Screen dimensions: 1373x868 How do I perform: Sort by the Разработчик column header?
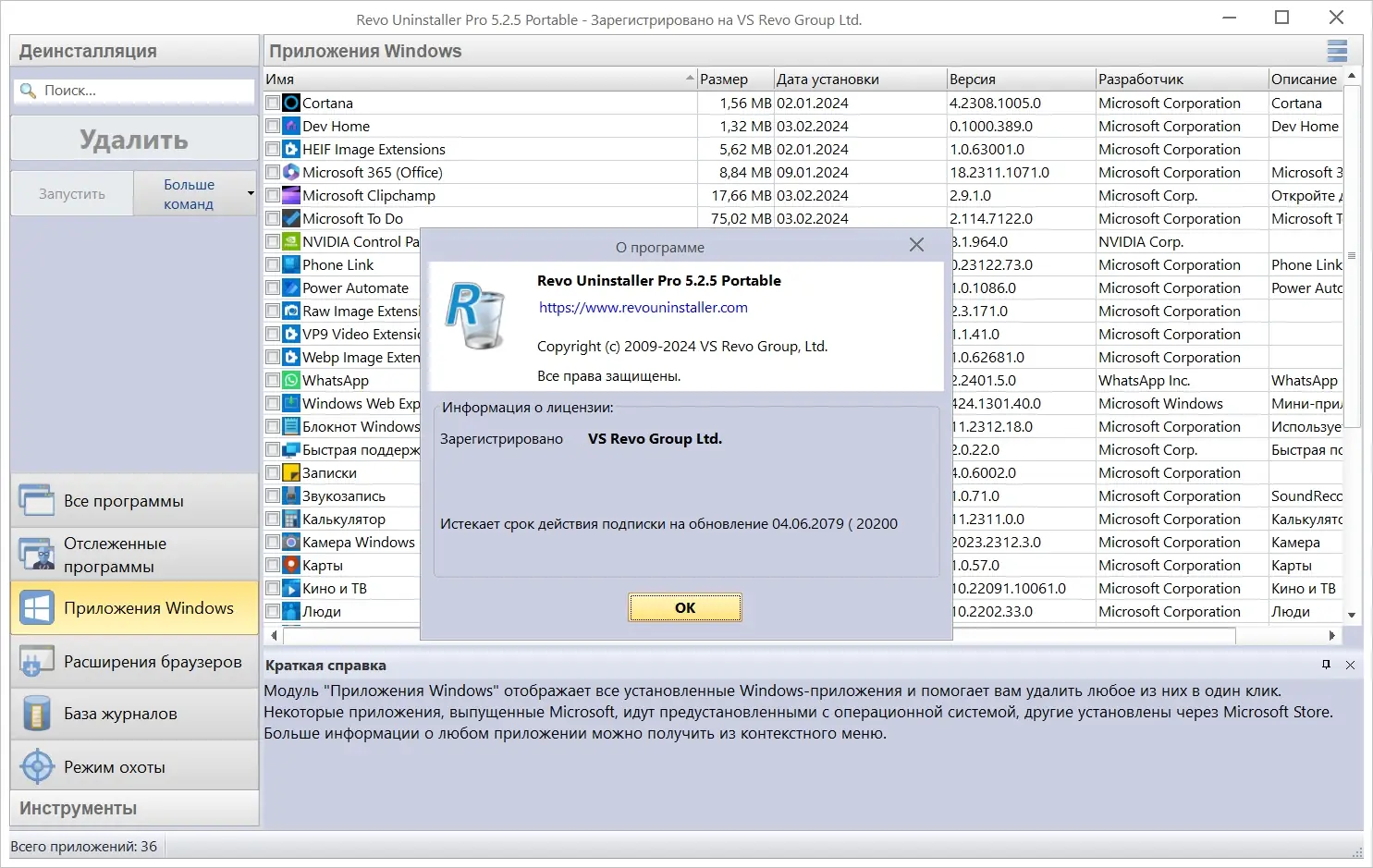(1183, 79)
